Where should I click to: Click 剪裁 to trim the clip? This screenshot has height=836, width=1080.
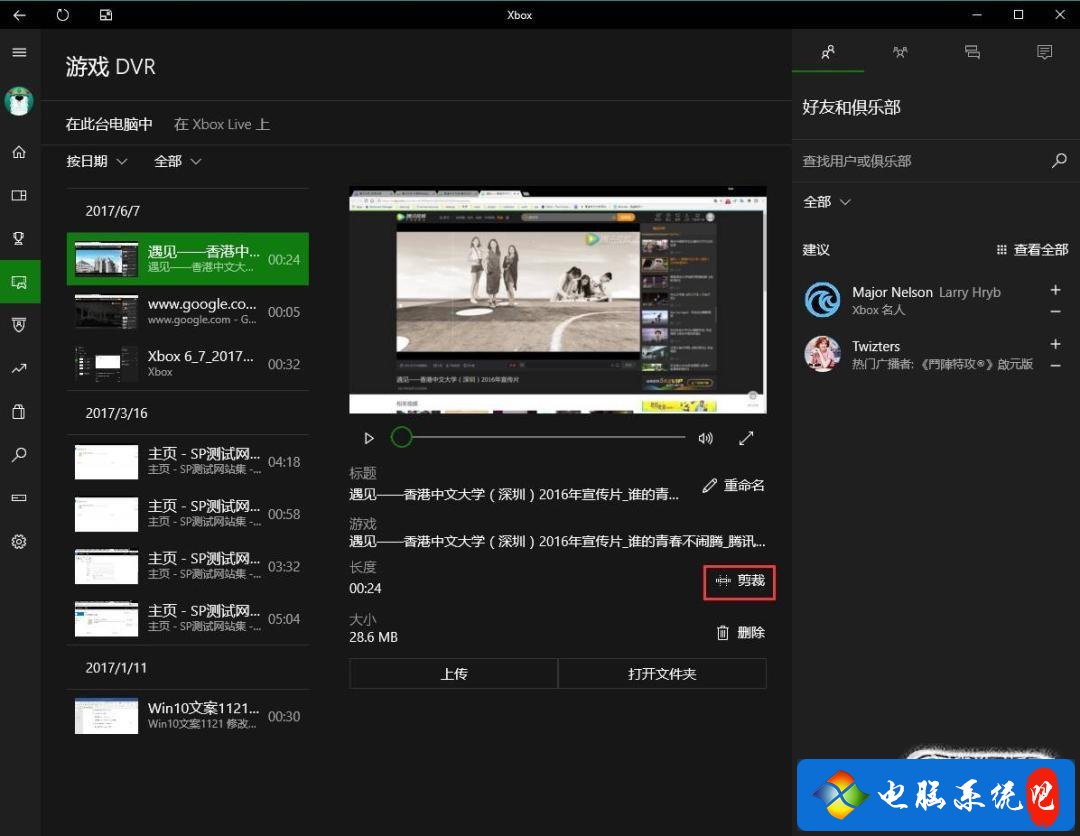pyautogui.click(x=740, y=581)
